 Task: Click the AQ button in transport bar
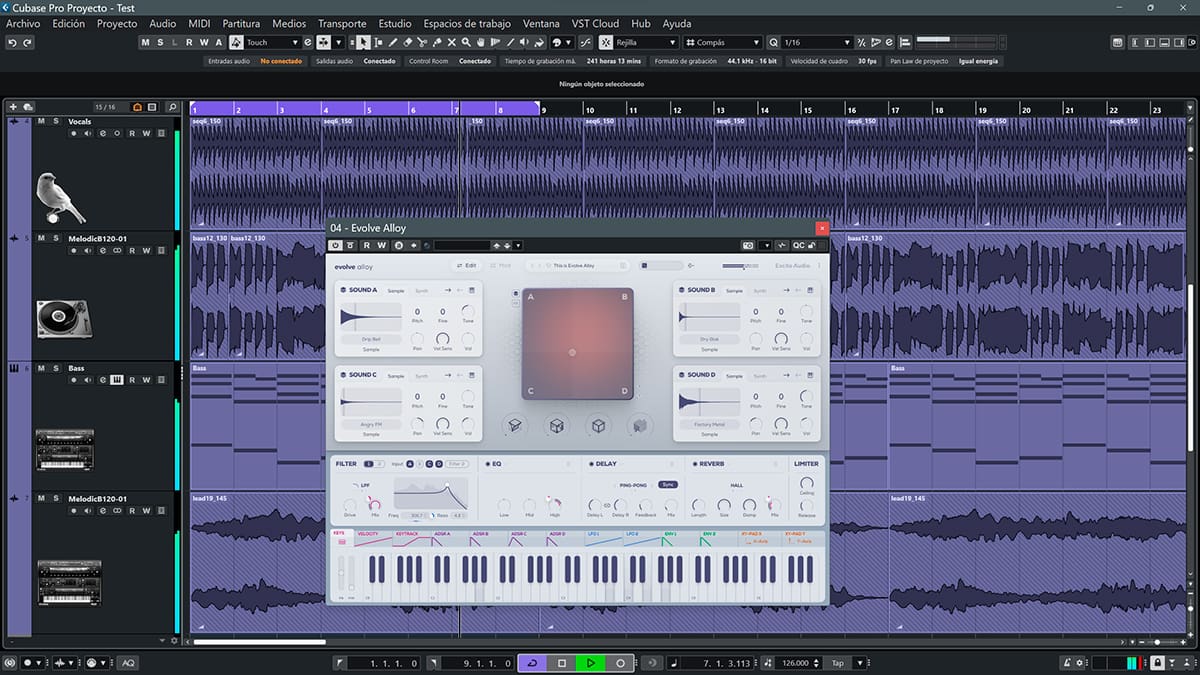point(128,663)
